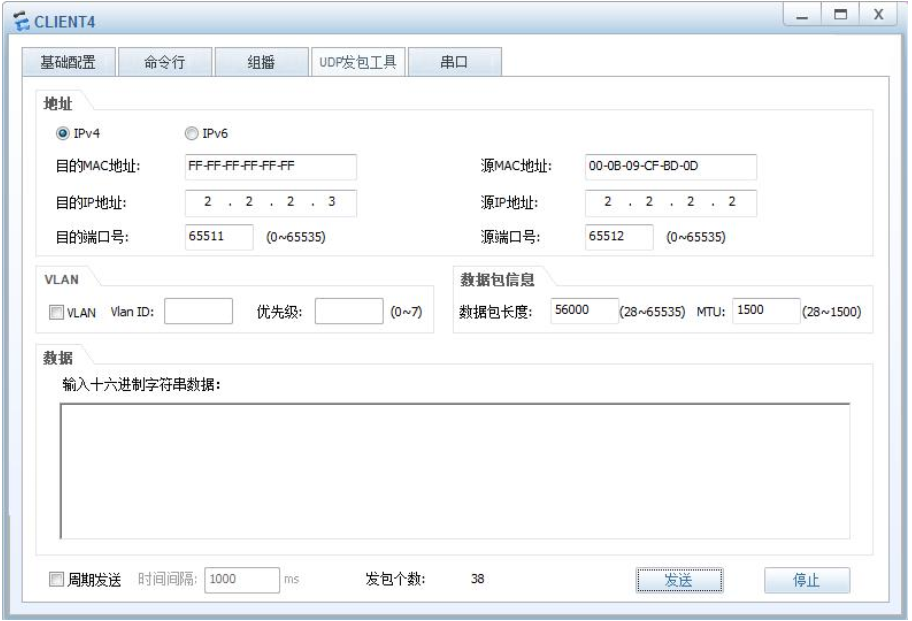912x621 pixels.
Task: Click the 优先级 input box
Action: coord(349,311)
